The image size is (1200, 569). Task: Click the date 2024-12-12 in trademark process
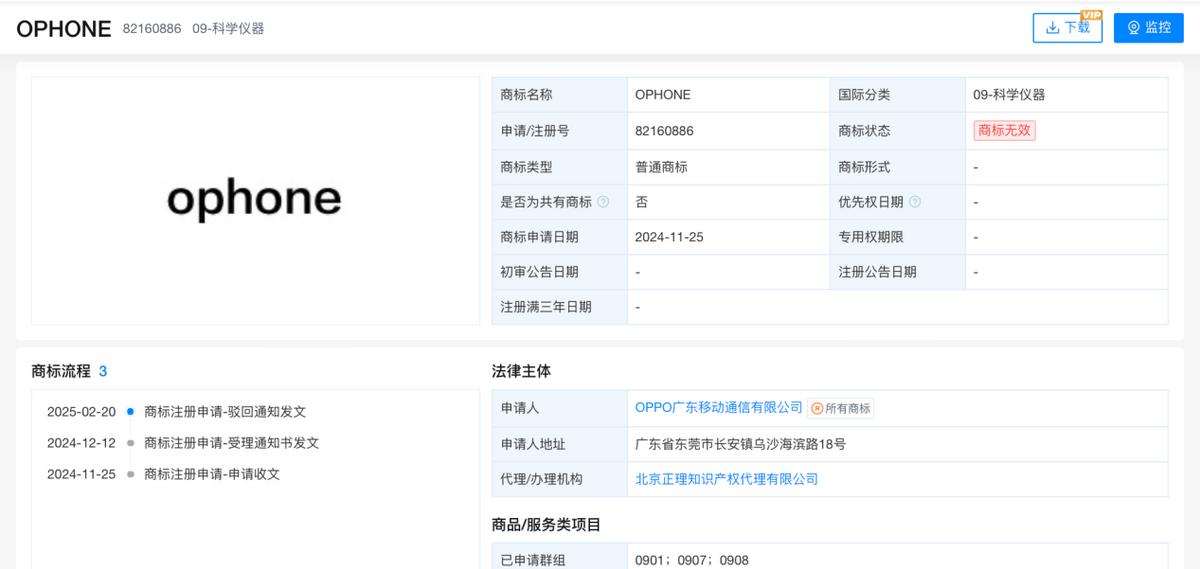pyautogui.click(x=81, y=443)
